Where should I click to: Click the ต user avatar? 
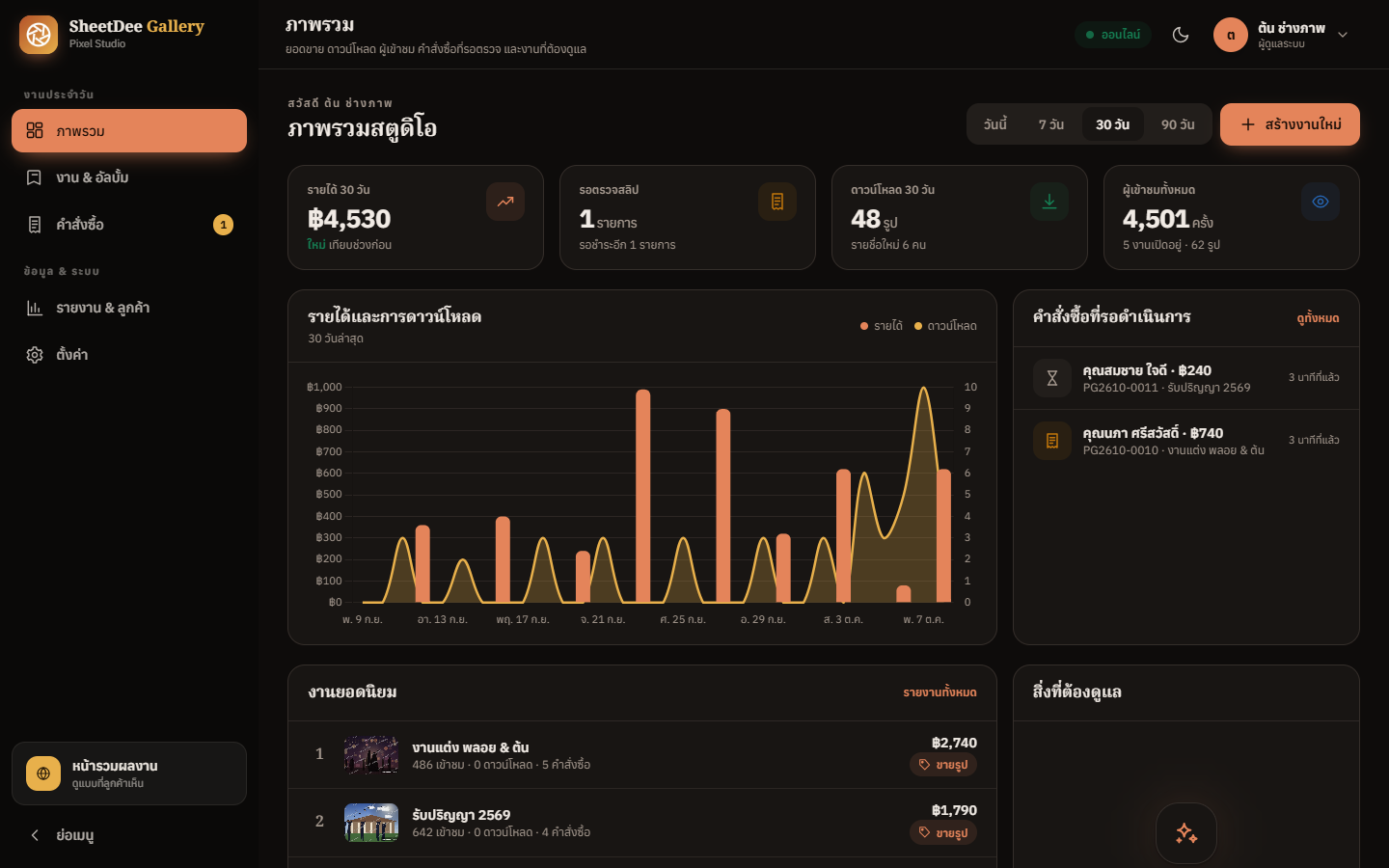[x=1231, y=35]
